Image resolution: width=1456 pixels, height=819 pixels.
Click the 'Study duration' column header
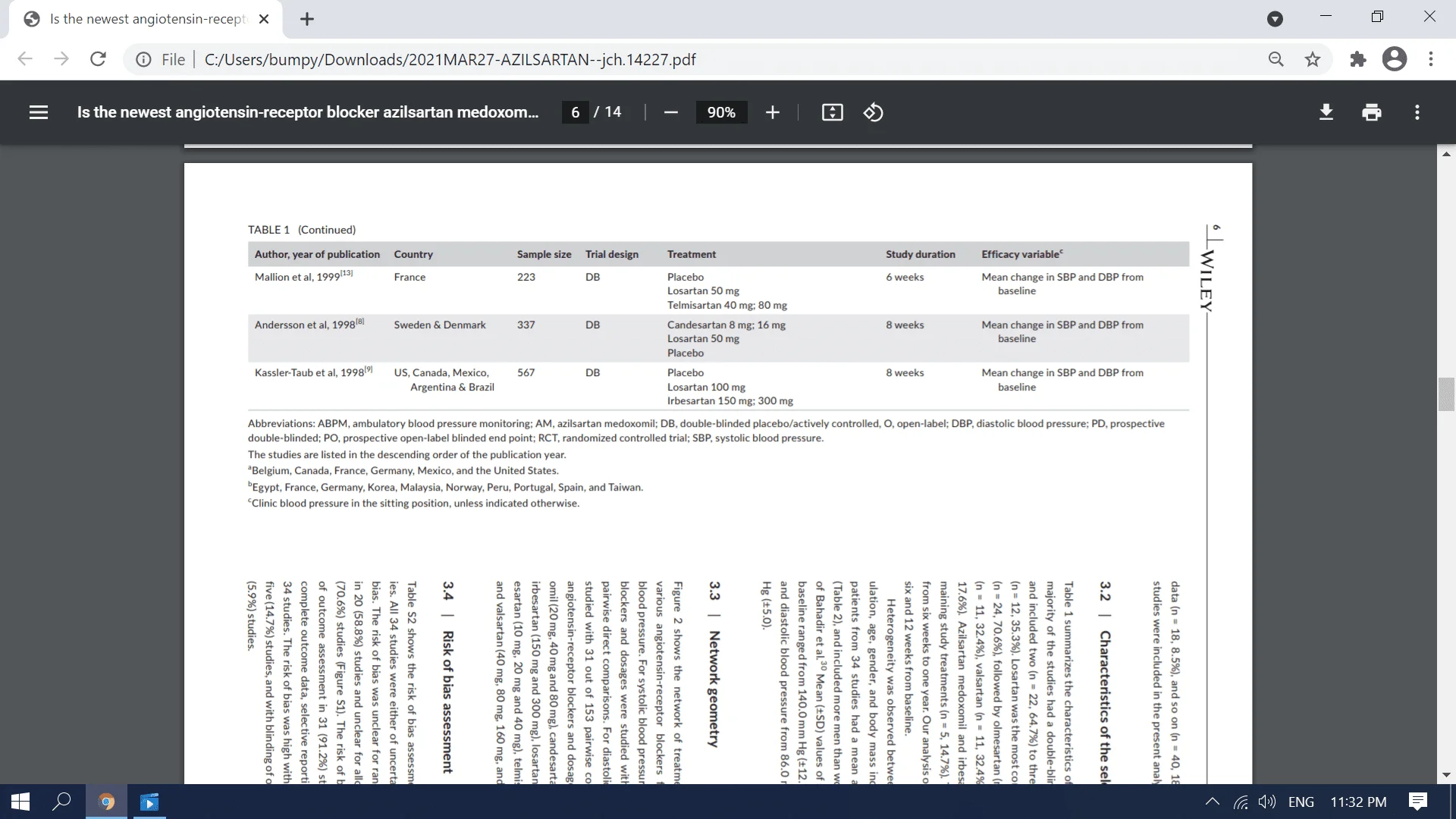click(920, 254)
